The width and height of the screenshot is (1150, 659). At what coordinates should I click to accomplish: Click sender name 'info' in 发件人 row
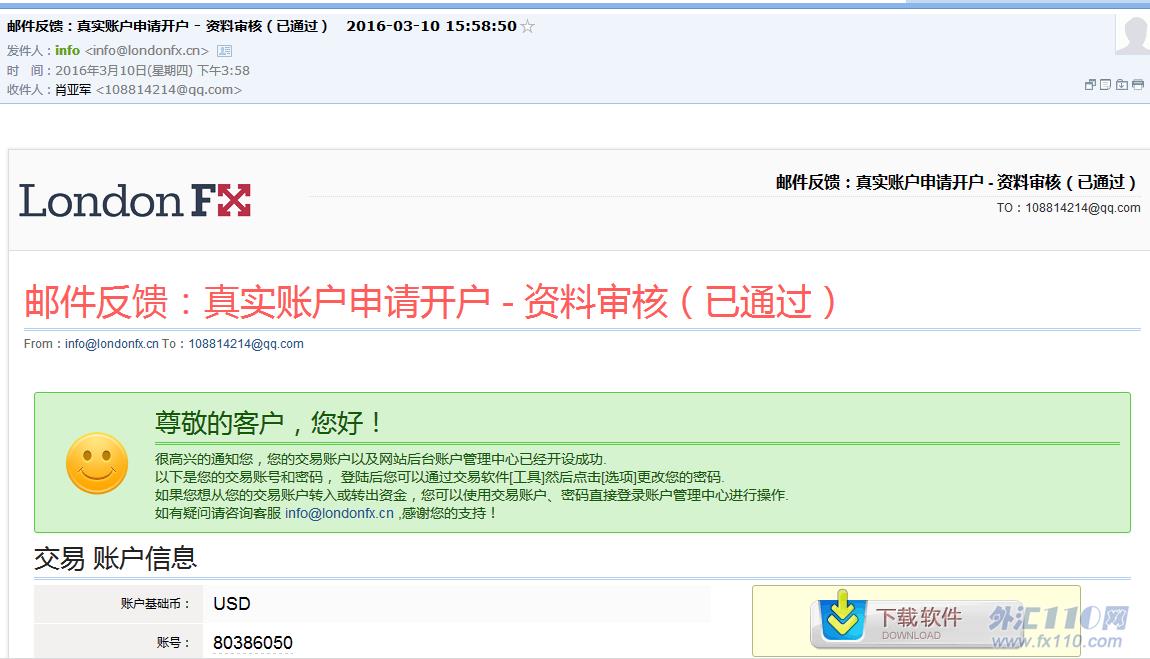point(67,51)
